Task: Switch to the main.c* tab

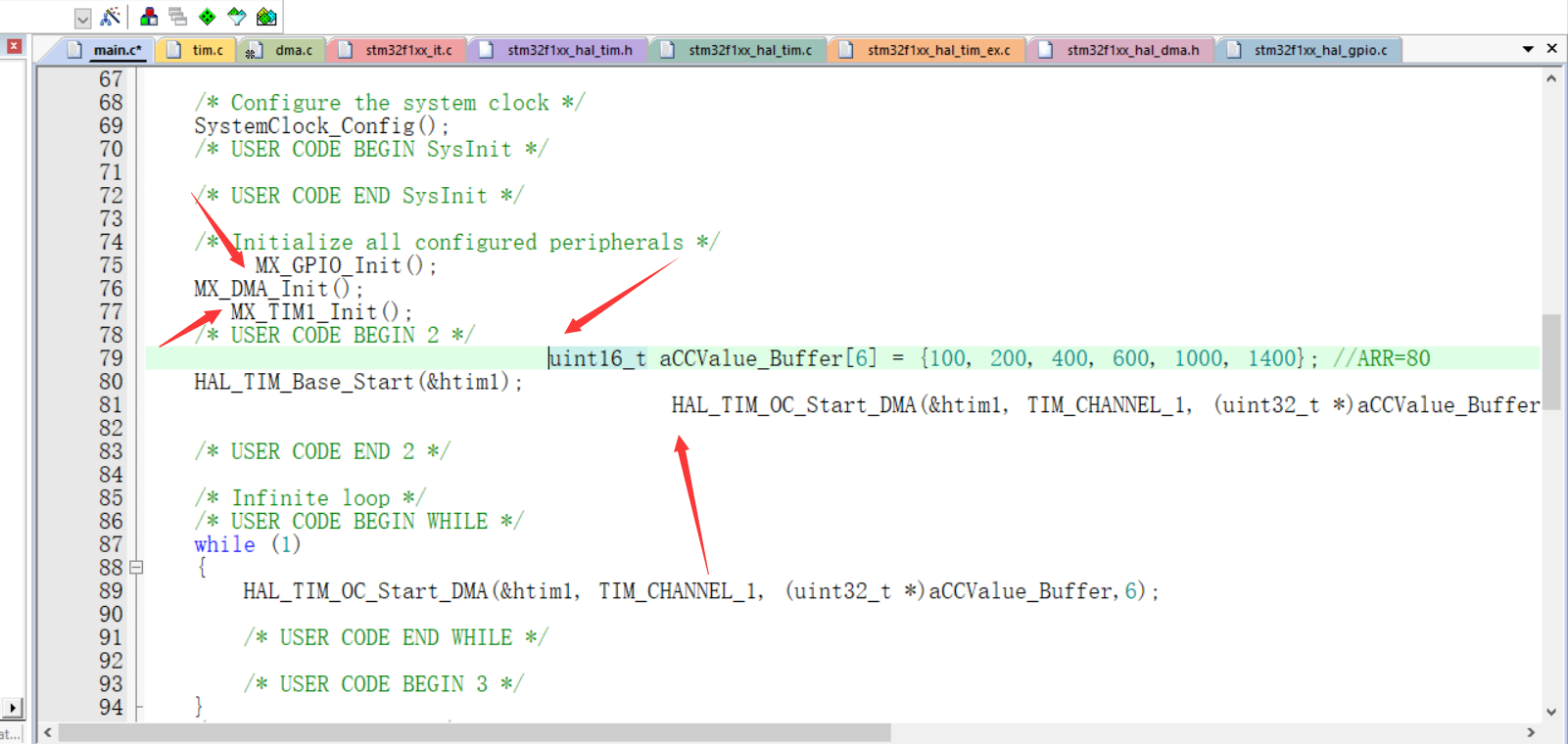Action: (107, 50)
